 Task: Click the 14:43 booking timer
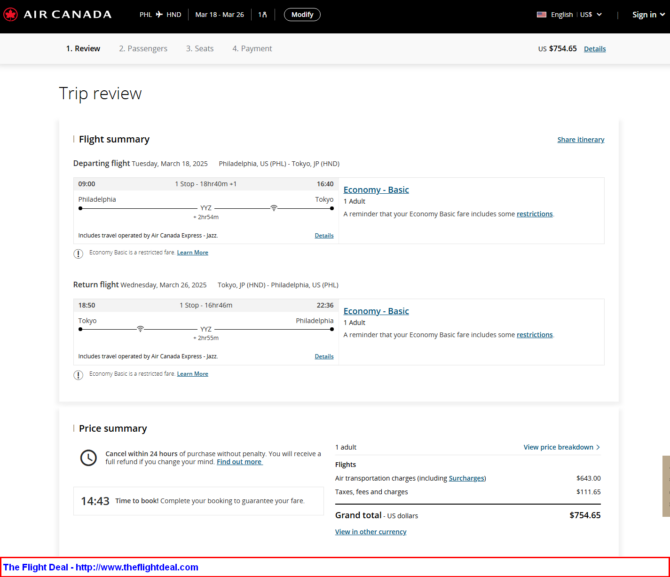click(95, 501)
